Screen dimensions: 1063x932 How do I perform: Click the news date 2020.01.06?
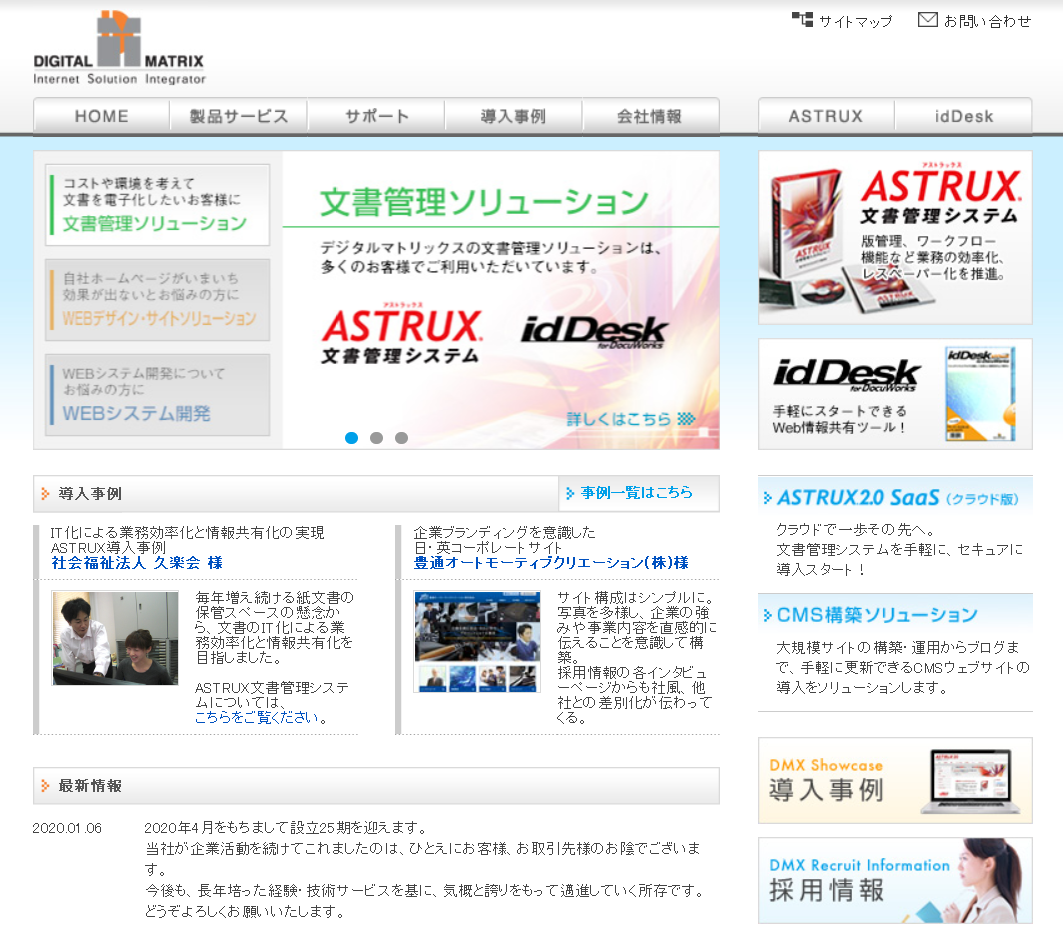(x=67, y=828)
